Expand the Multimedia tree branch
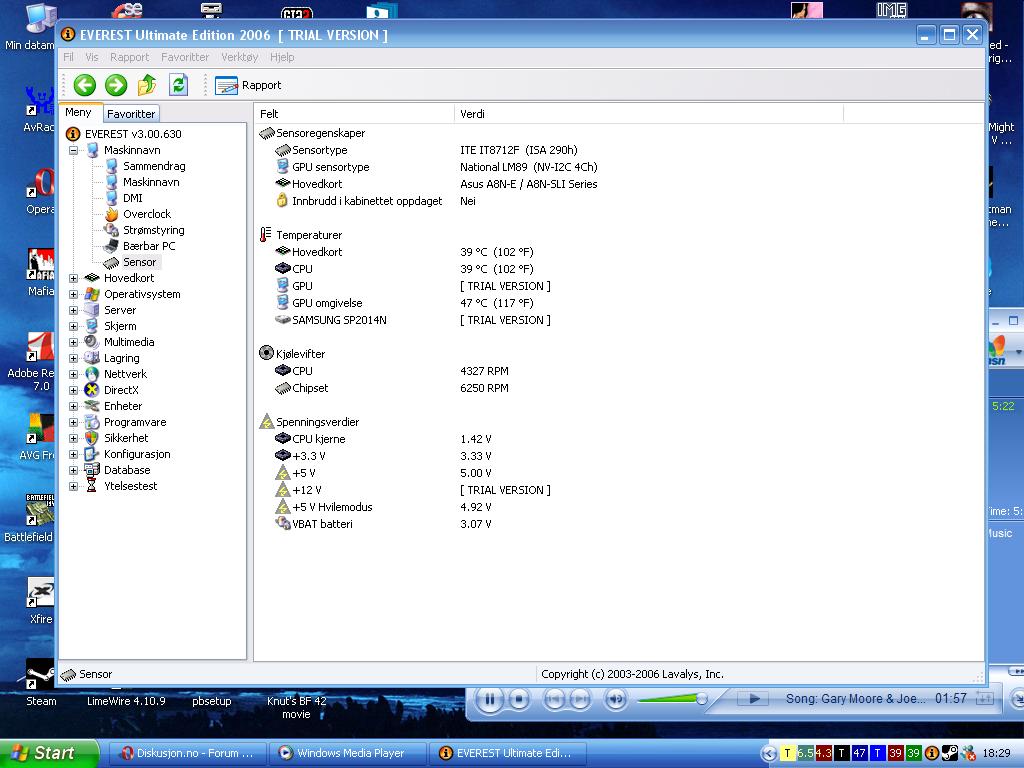 click(73, 342)
